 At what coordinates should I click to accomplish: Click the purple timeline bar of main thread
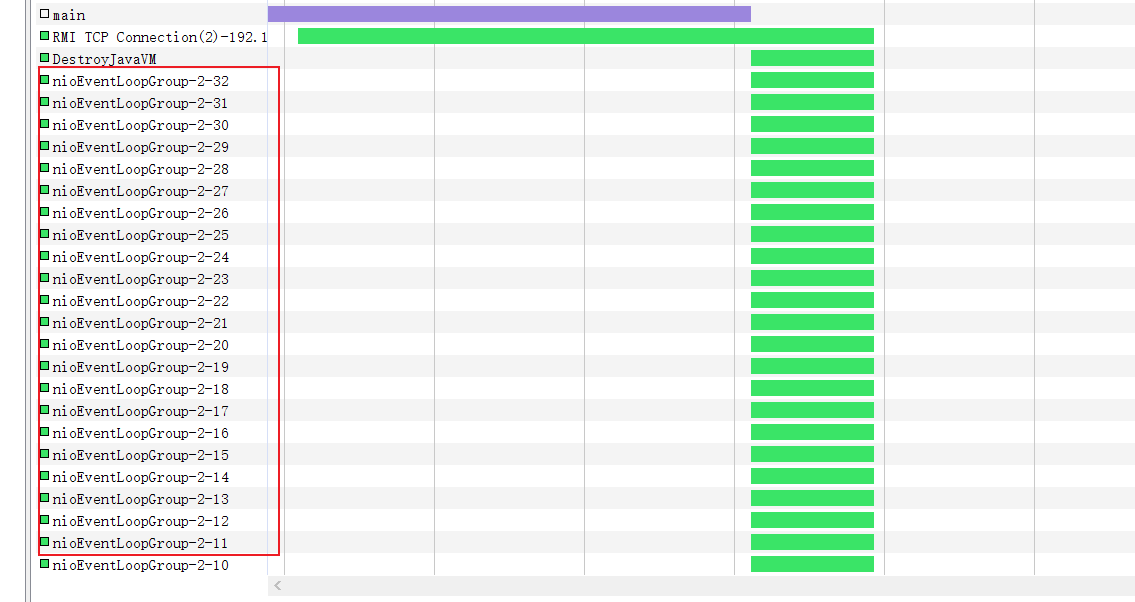pyautogui.click(x=509, y=14)
